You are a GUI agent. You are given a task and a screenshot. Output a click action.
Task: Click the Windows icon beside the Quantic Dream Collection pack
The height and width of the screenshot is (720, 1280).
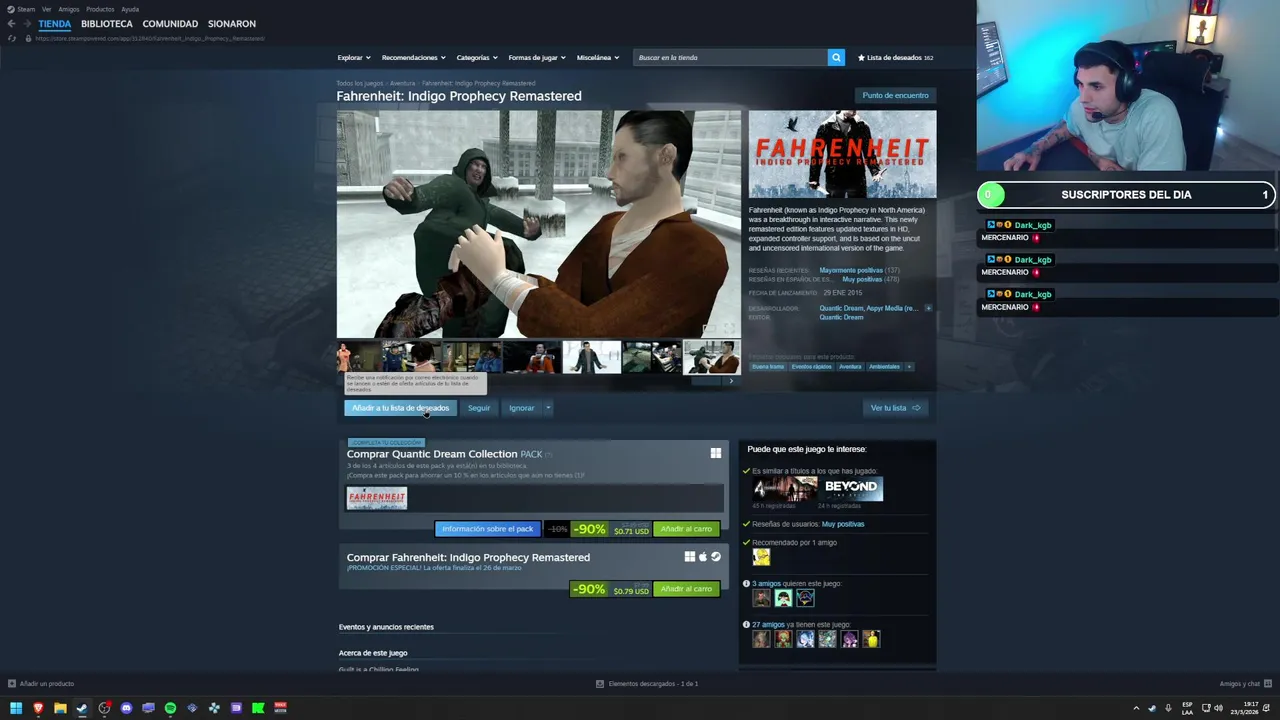tap(716, 453)
